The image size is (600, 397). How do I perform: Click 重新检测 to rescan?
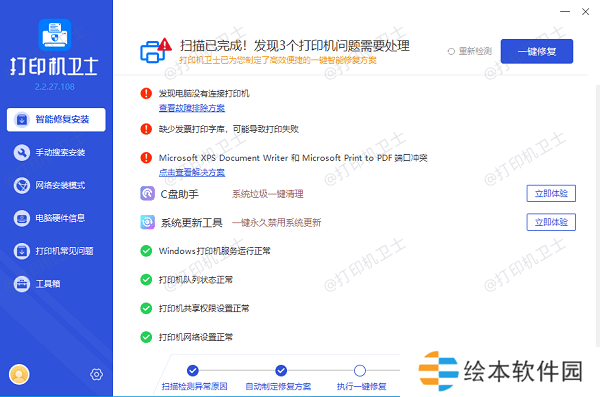click(x=470, y=51)
